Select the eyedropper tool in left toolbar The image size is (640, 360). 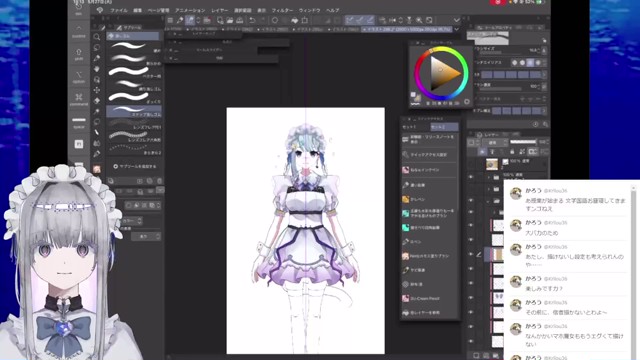[x=97, y=111]
